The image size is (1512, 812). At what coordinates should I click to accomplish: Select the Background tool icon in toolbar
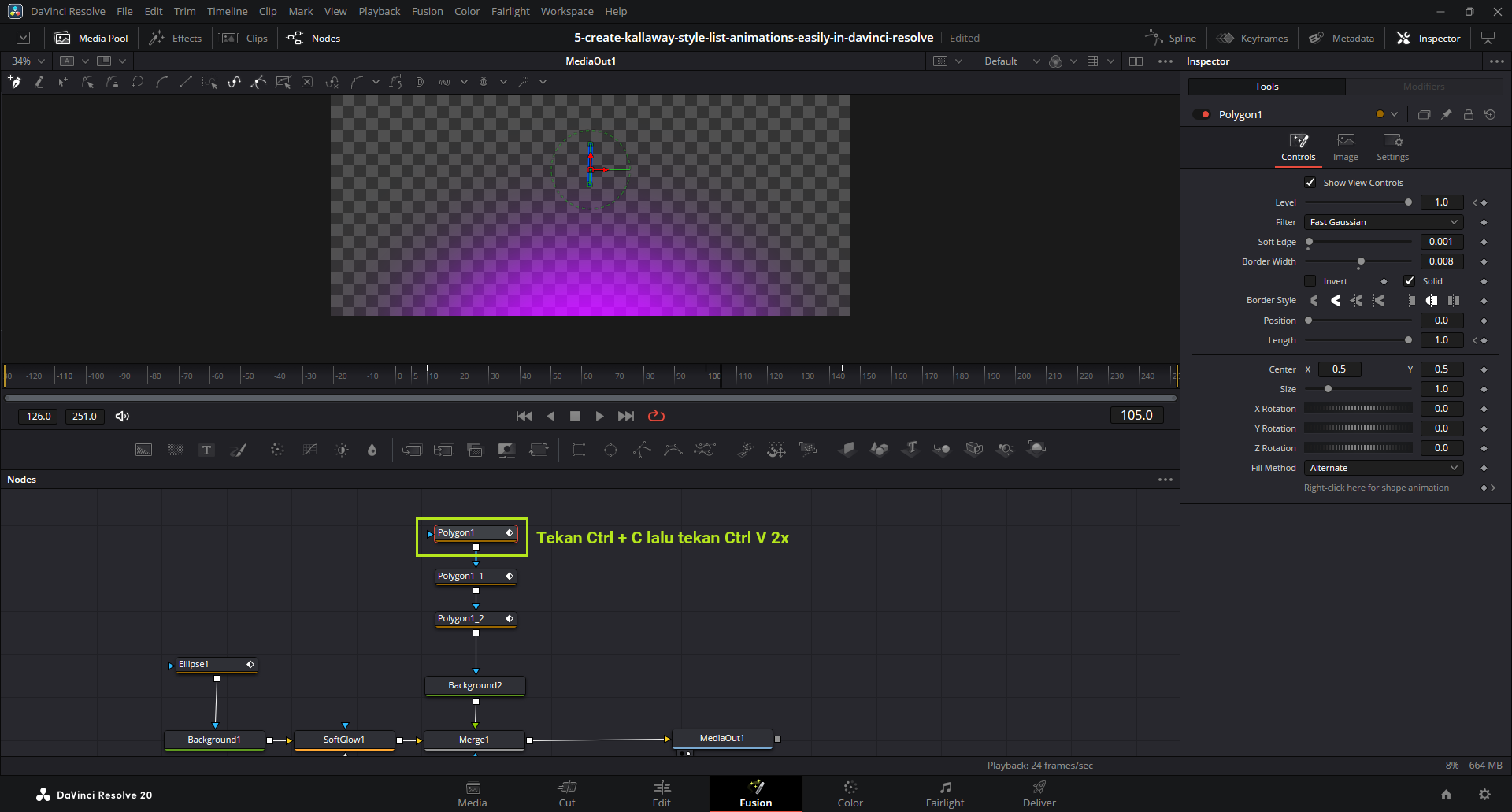click(143, 450)
